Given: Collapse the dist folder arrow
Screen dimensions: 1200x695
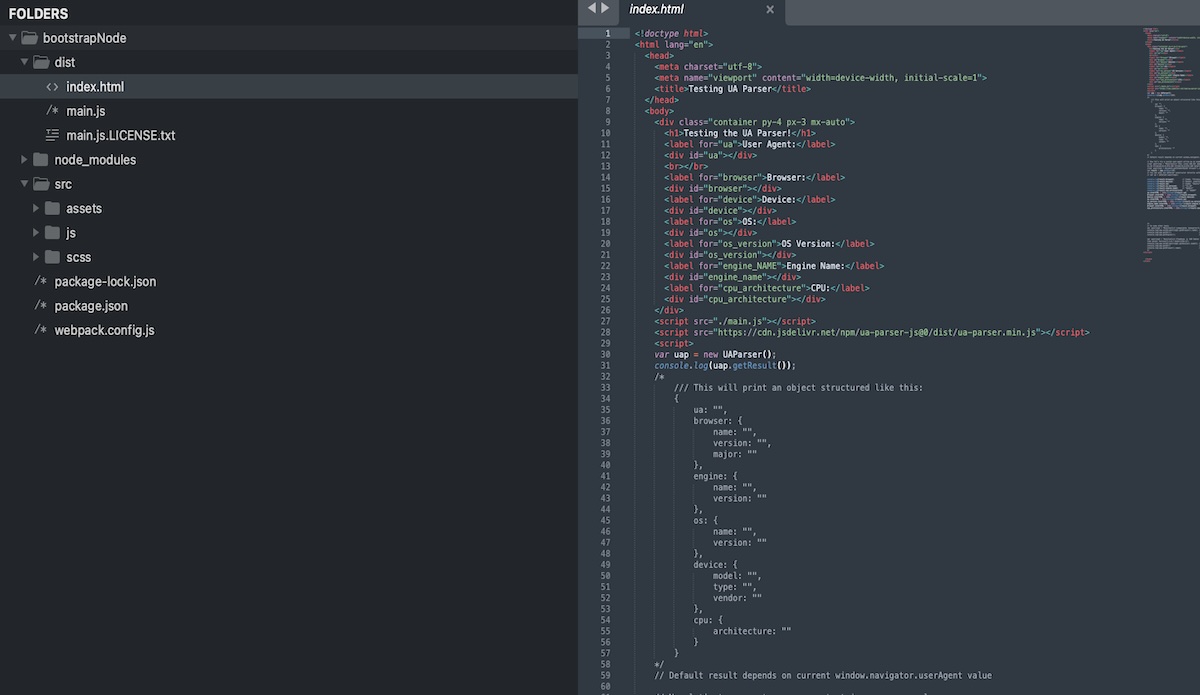Looking at the screenshot, I should (25, 62).
